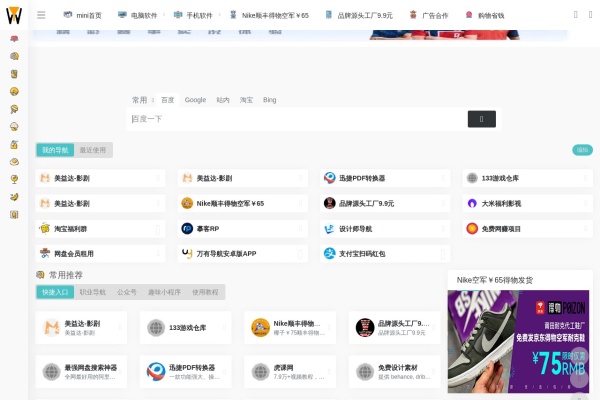The width and height of the screenshot is (600, 400).
Task: Select the Bing search tab
Action: [269, 100]
